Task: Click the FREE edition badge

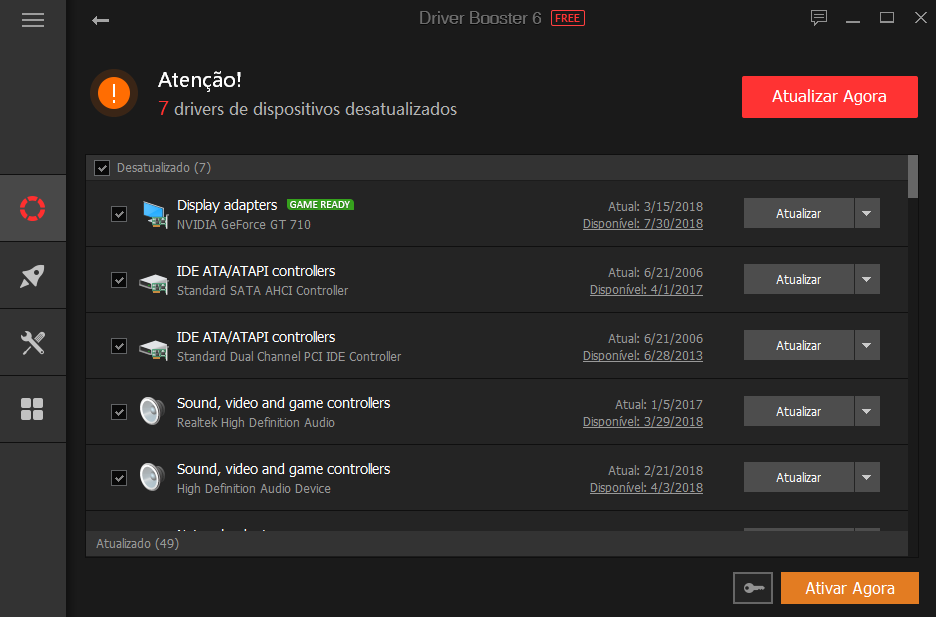Action: pos(568,18)
